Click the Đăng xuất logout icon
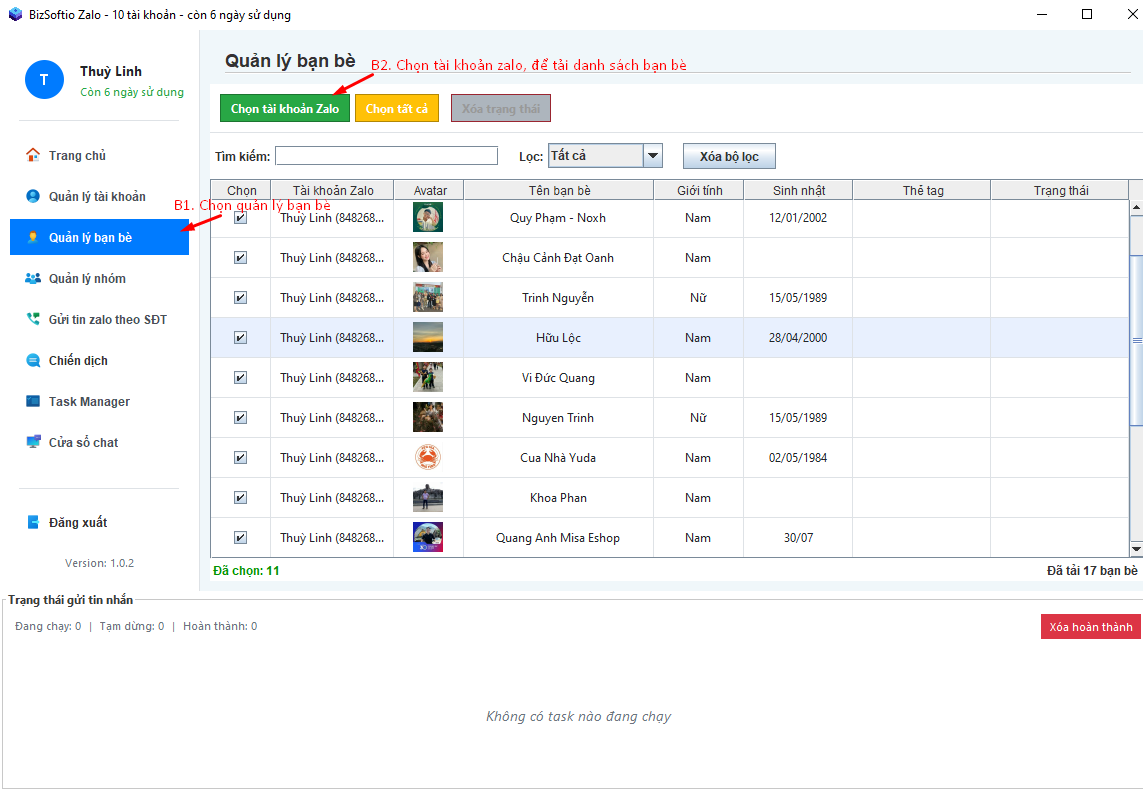Image resolution: width=1143 pixels, height=791 pixels. [x=33, y=522]
